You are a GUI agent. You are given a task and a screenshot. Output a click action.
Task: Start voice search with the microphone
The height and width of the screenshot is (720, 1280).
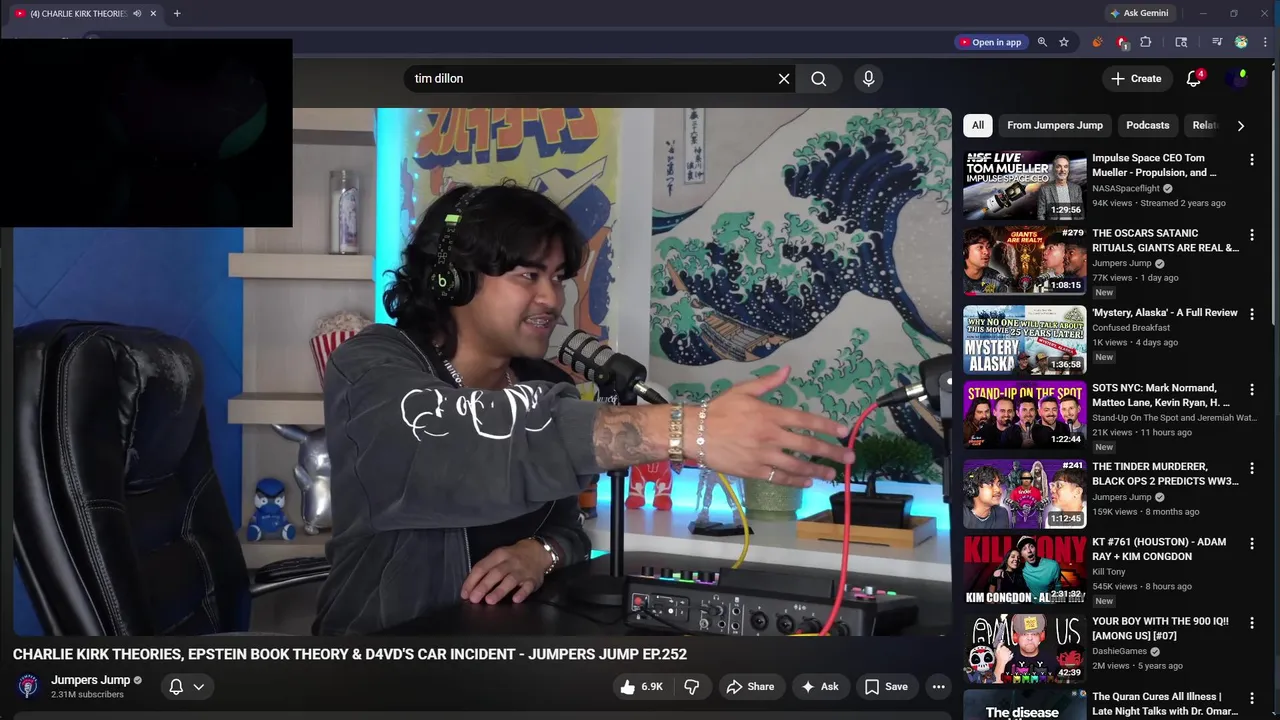click(868, 78)
